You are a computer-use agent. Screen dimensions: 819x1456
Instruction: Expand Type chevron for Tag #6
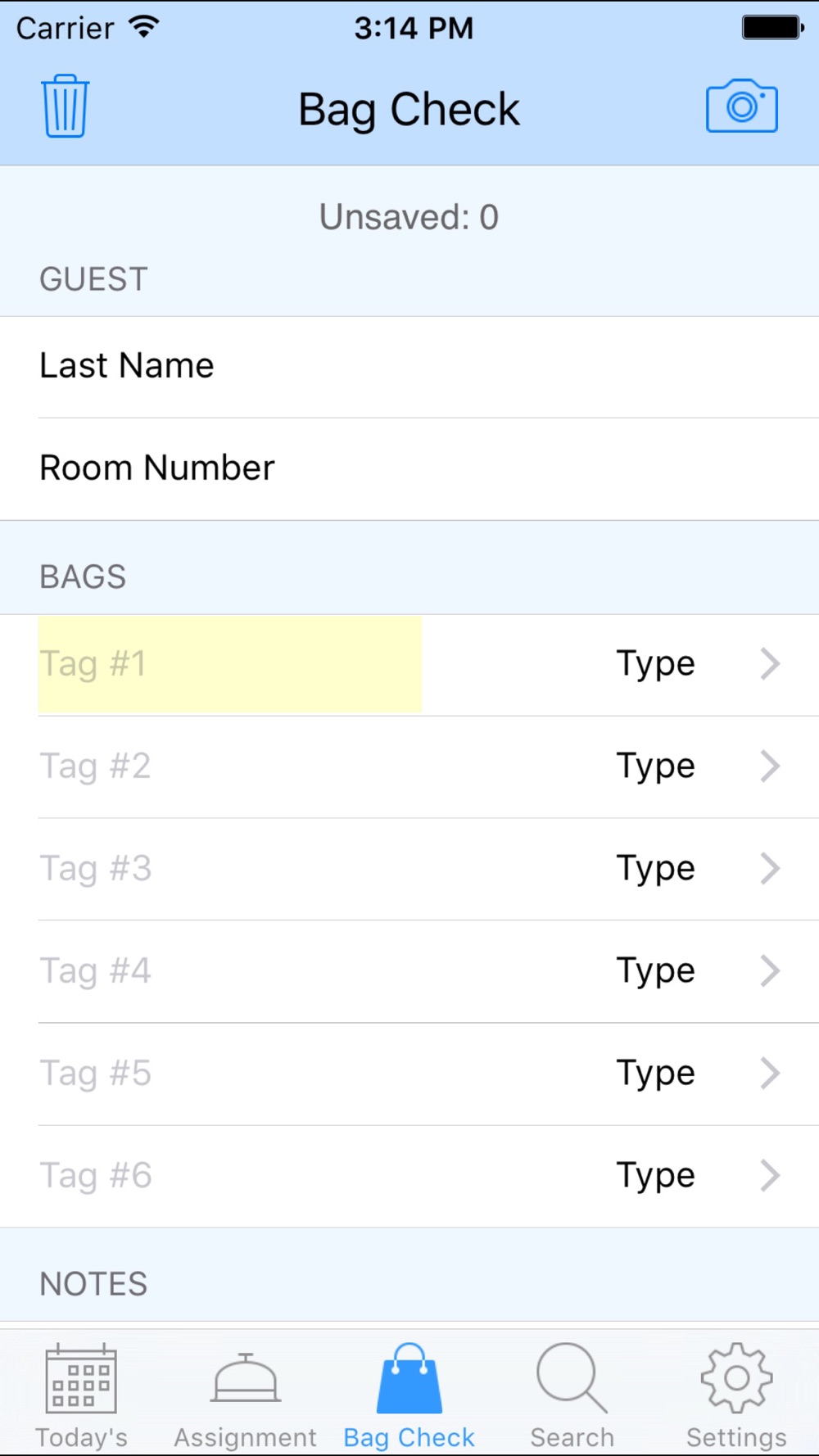point(769,1176)
